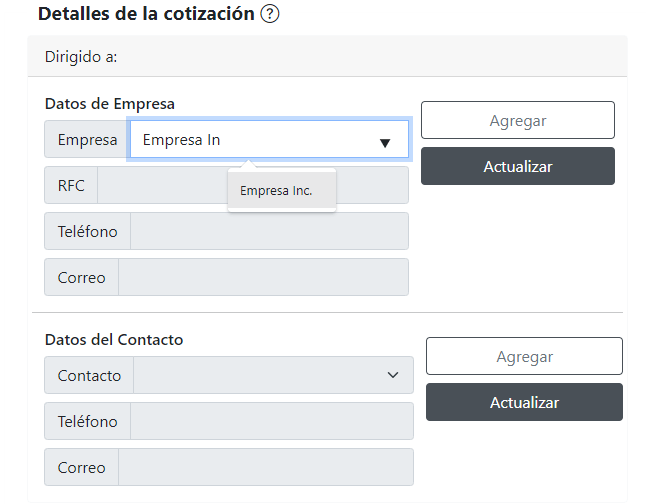The width and height of the screenshot is (646, 504).
Task: Click the company Teléfono field
Action: [x=268, y=231]
